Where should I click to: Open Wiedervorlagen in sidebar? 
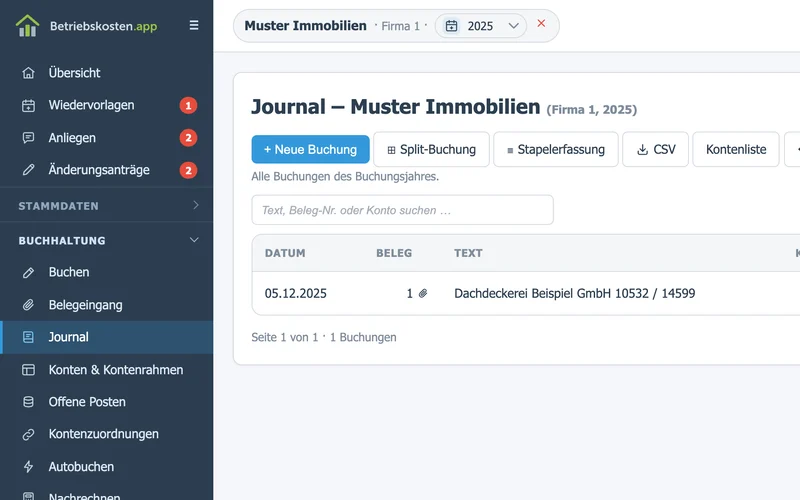[x=107, y=106]
